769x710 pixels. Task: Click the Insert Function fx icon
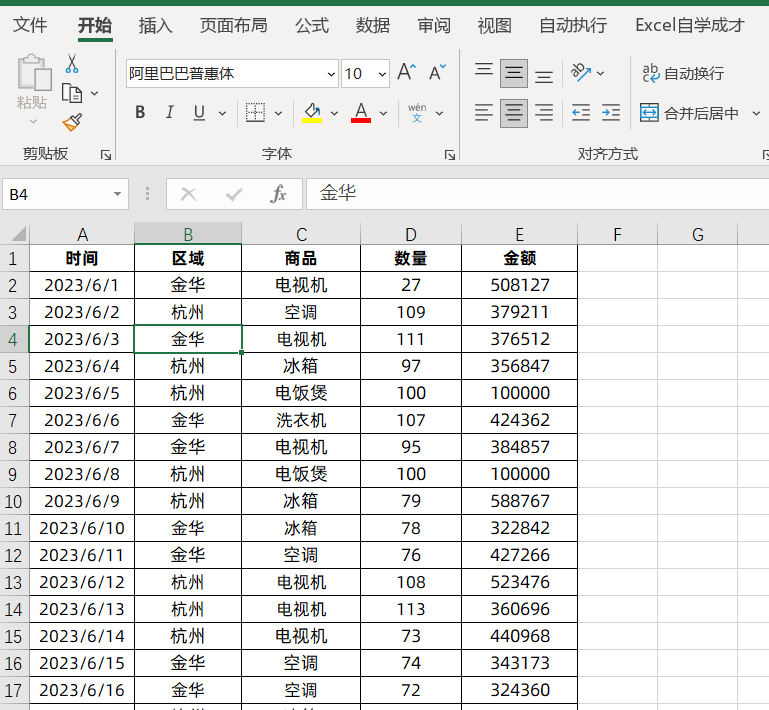(x=278, y=194)
